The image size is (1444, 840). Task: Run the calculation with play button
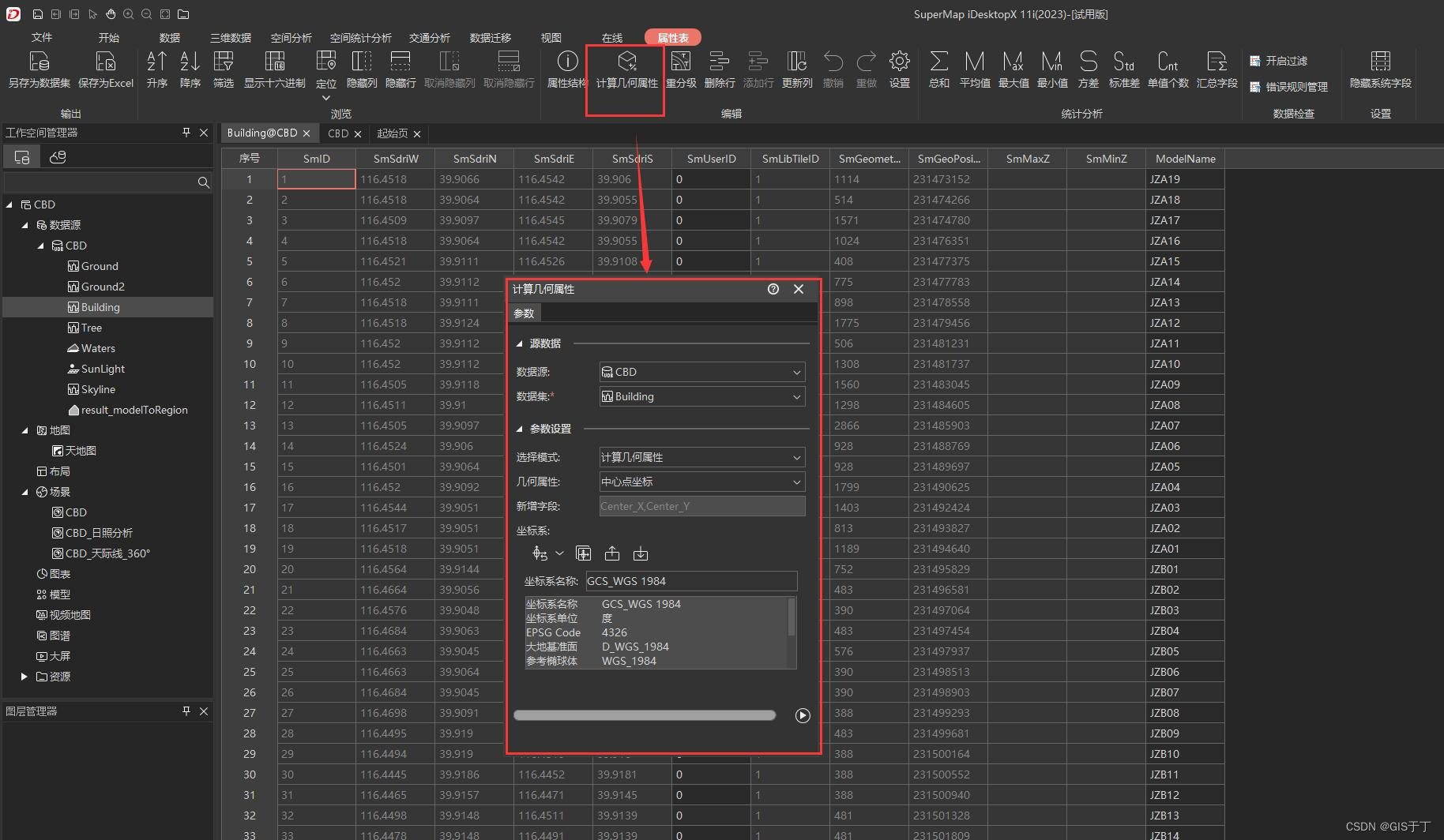coord(803,715)
